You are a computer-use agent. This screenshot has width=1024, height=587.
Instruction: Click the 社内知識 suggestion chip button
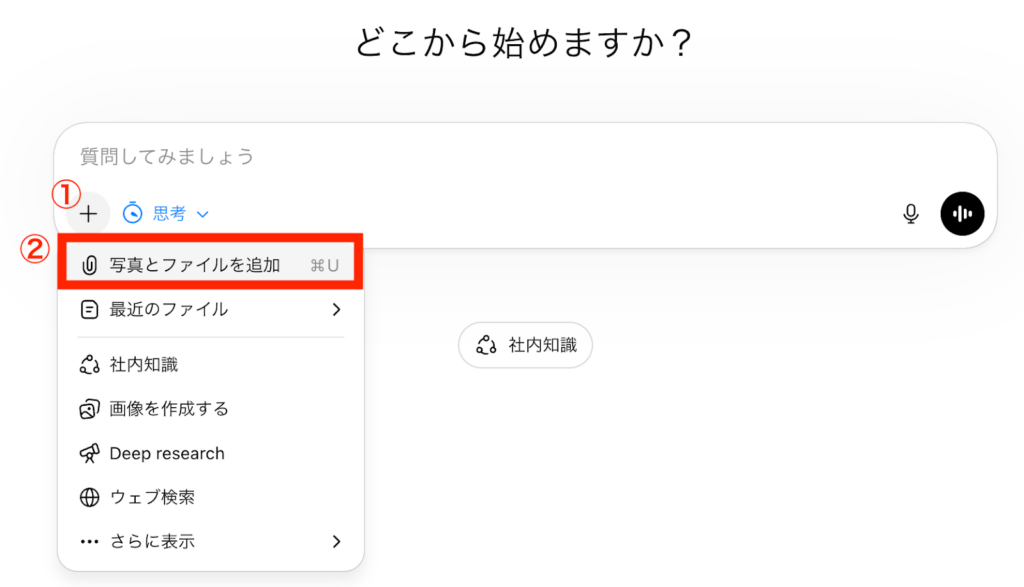click(x=525, y=344)
